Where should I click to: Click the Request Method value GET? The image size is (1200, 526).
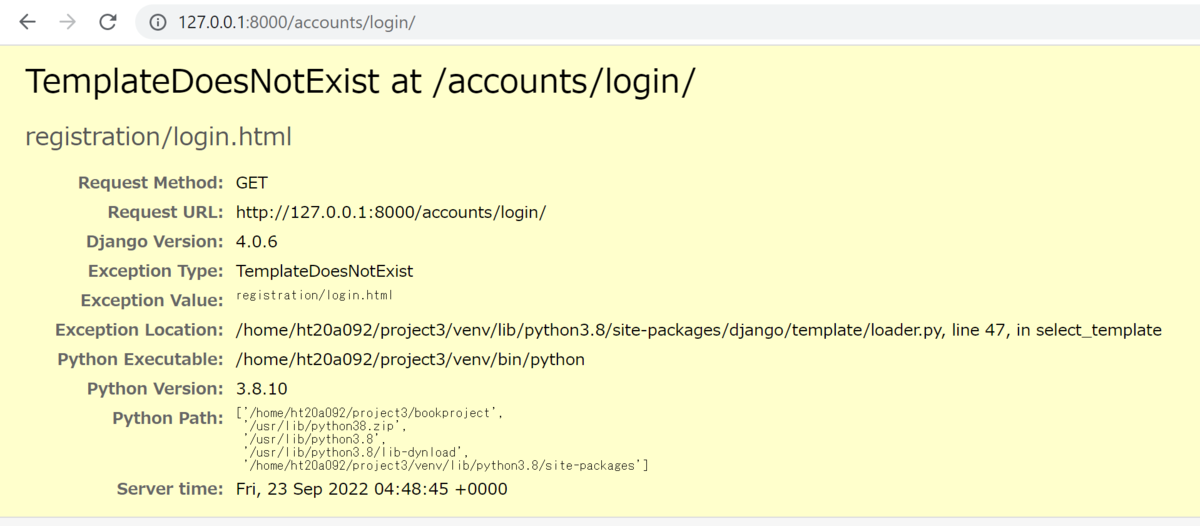tap(252, 183)
